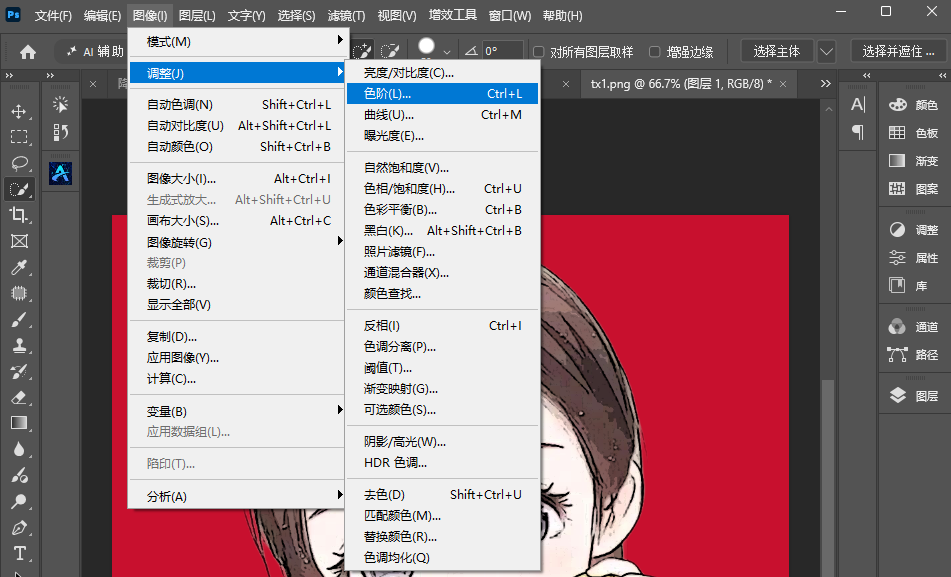Image resolution: width=951 pixels, height=577 pixels.
Task: Enable 增强边缘 checkbox
Action: tap(654, 52)
